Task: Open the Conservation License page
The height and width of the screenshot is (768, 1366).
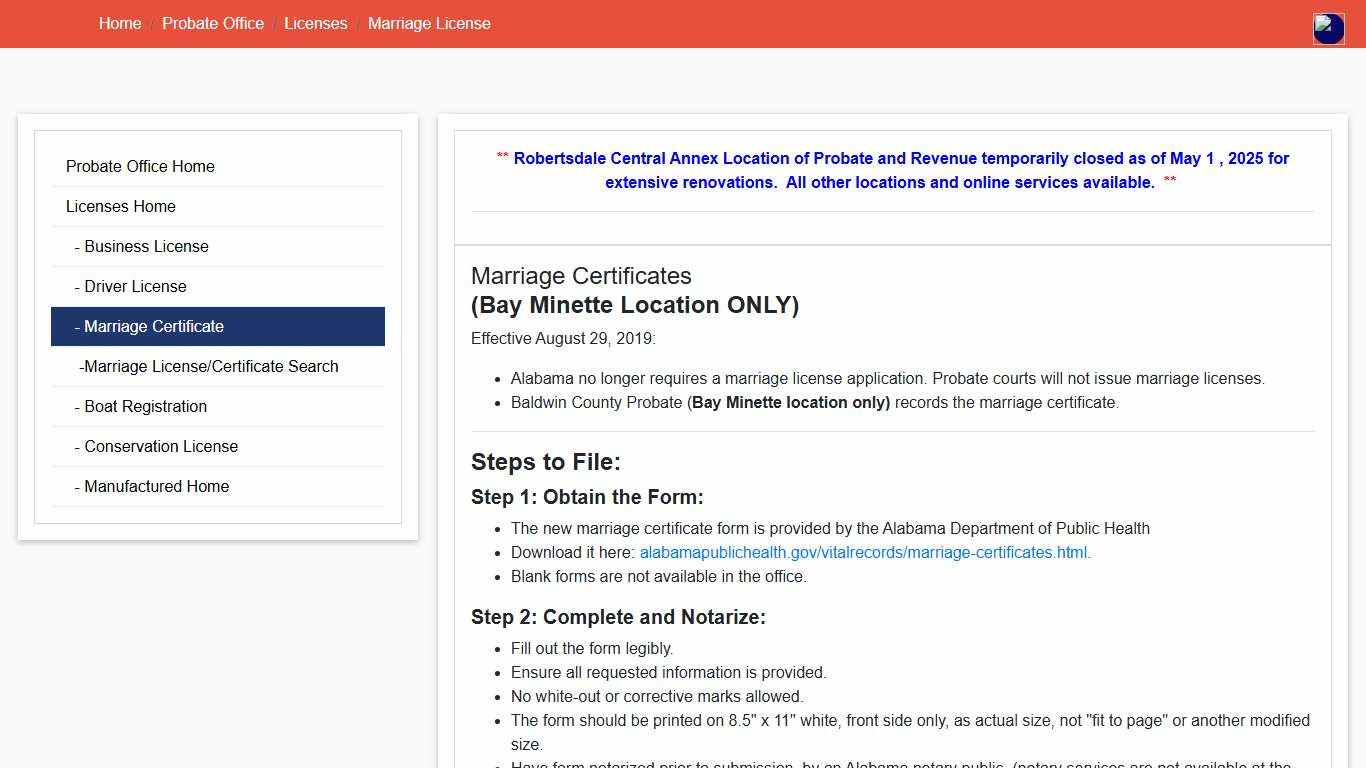Action: click(x=160, y=446)
